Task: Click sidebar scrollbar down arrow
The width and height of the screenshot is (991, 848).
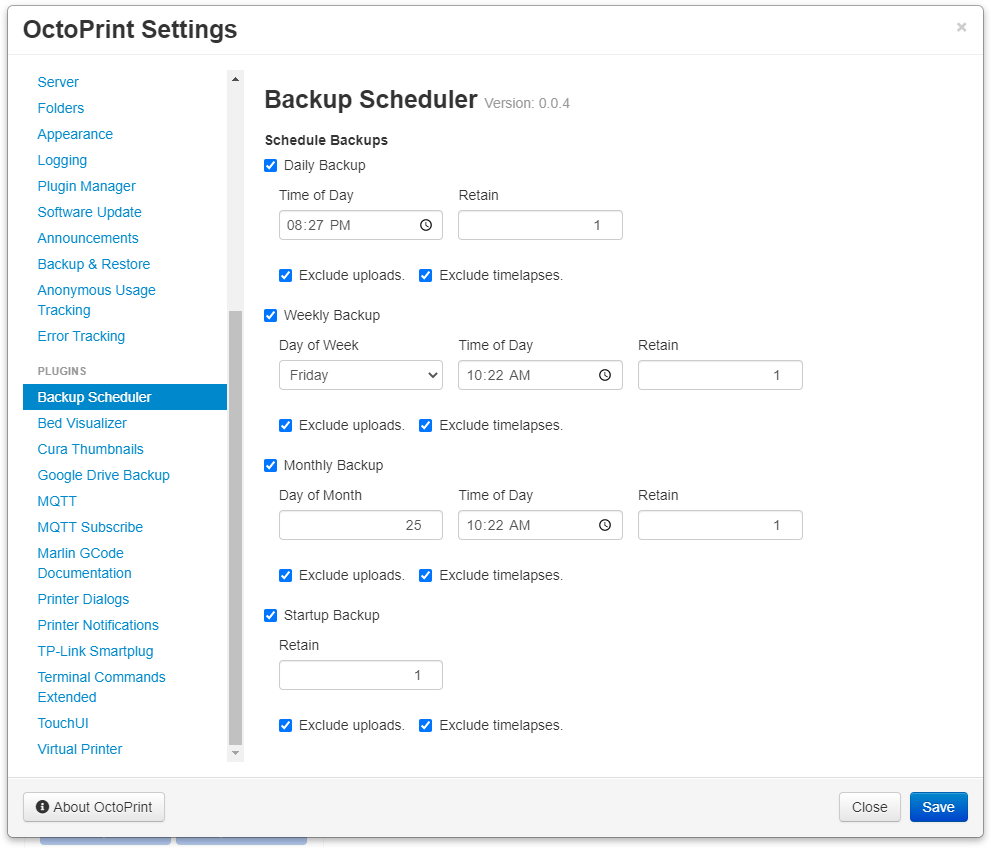Action: tap(236, 753)
